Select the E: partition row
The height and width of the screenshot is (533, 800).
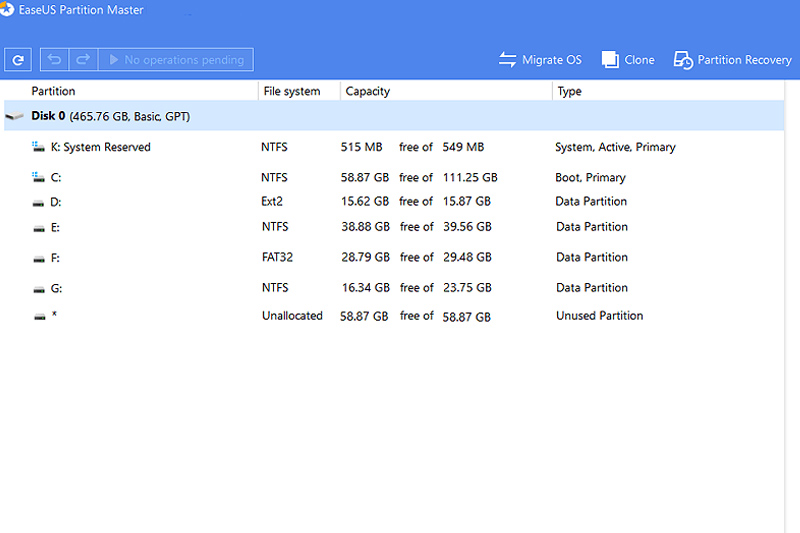tap(394, 227)
